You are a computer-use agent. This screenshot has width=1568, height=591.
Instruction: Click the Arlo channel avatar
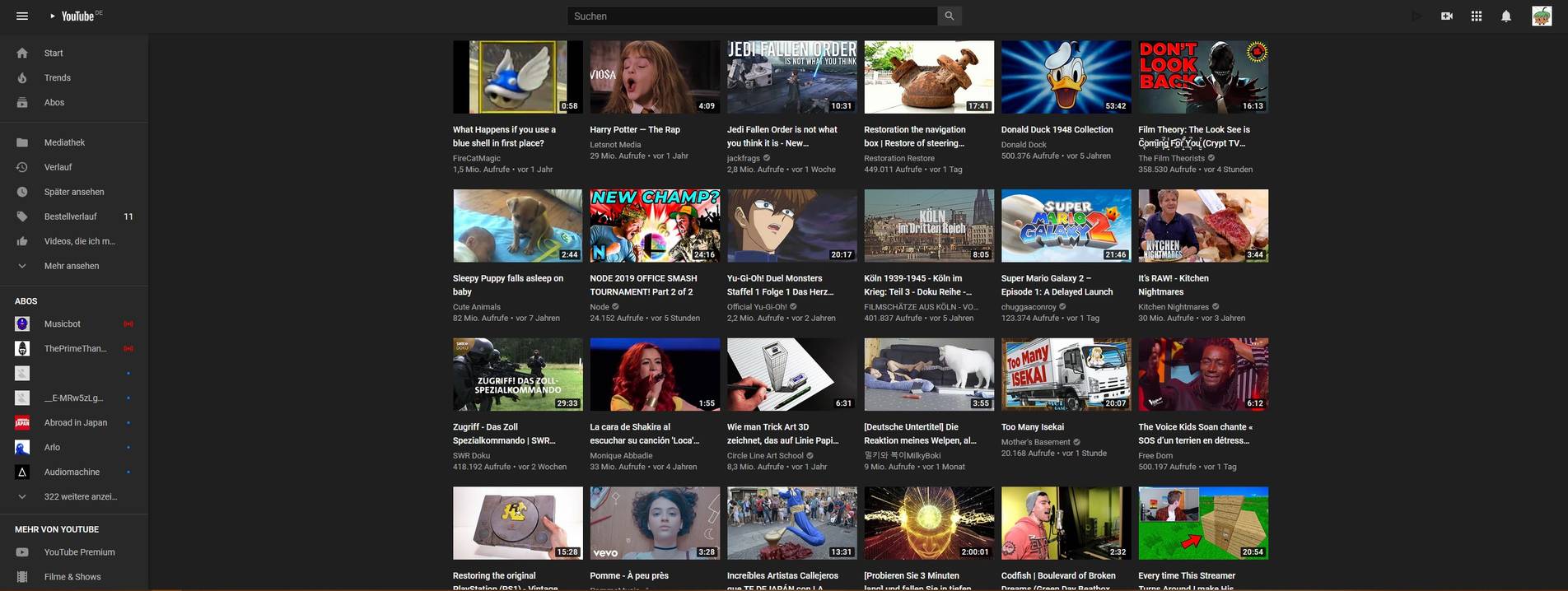[x=22, y=447]
